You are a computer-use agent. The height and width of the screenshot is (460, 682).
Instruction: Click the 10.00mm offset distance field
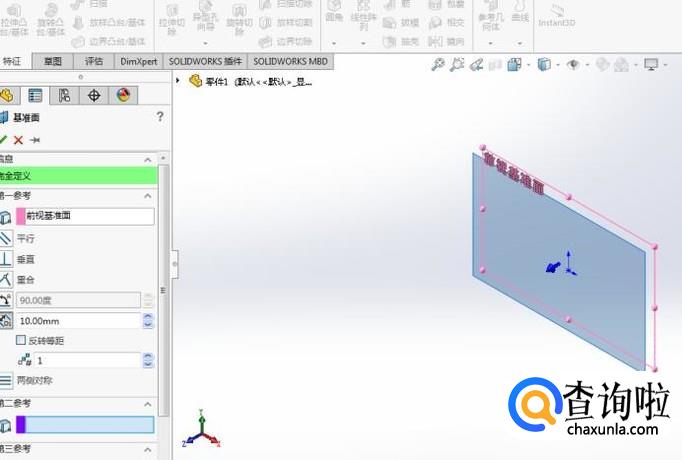[x=78, y=321]
